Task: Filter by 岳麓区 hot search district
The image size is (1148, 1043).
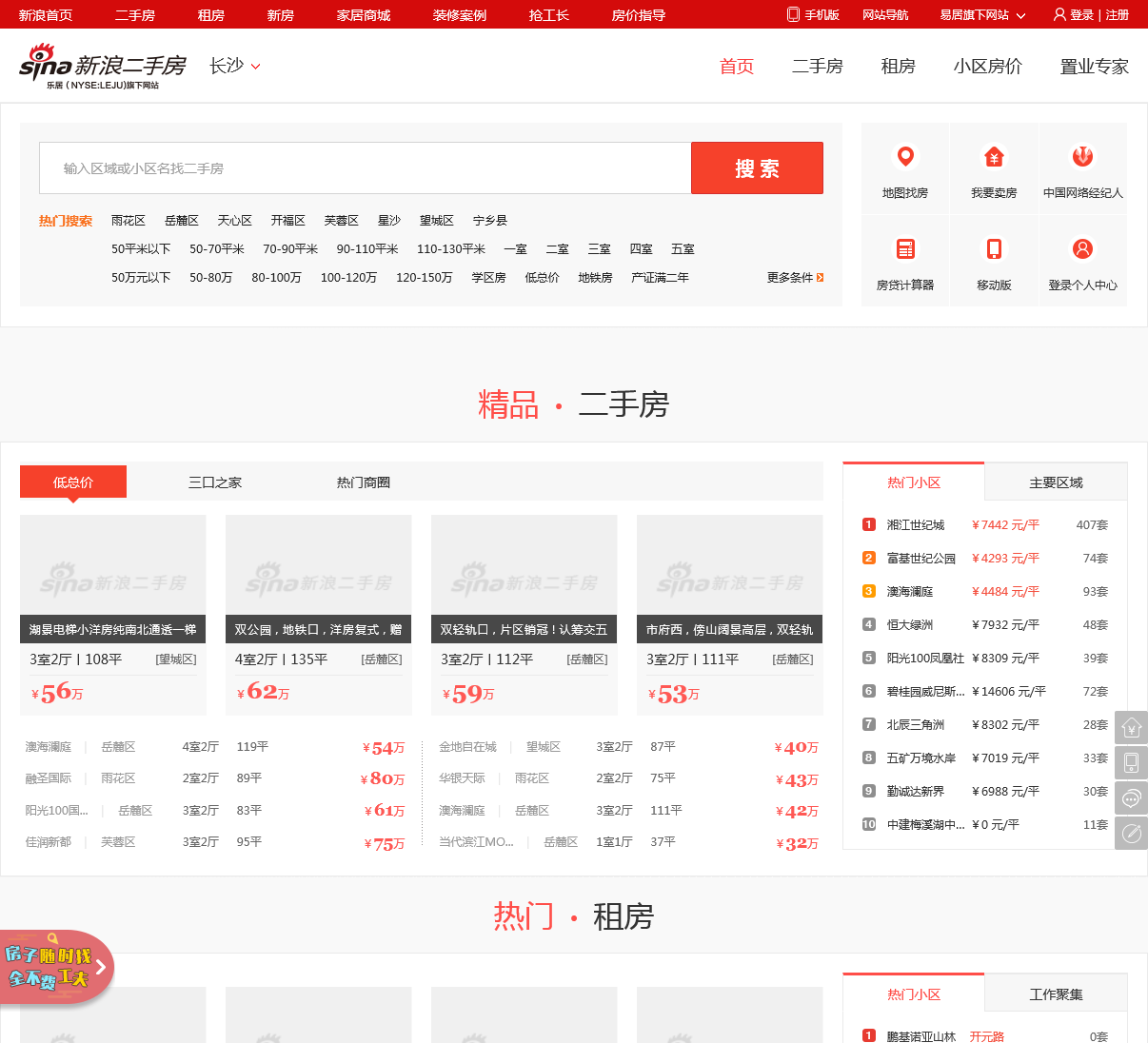Action: coord(182,221)
